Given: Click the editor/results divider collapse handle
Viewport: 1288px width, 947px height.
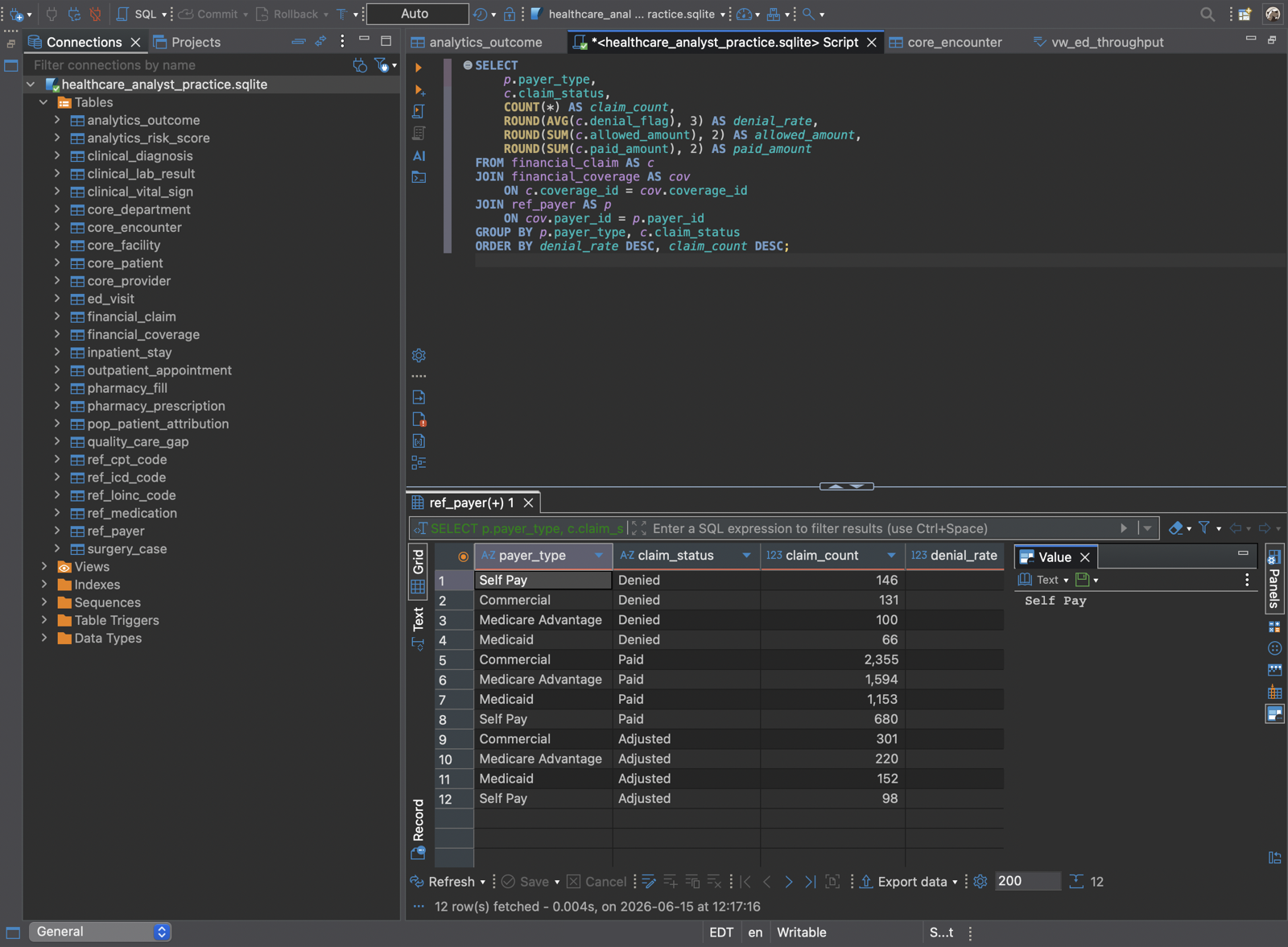Looking at the screenshot, I should click(846, 486).
